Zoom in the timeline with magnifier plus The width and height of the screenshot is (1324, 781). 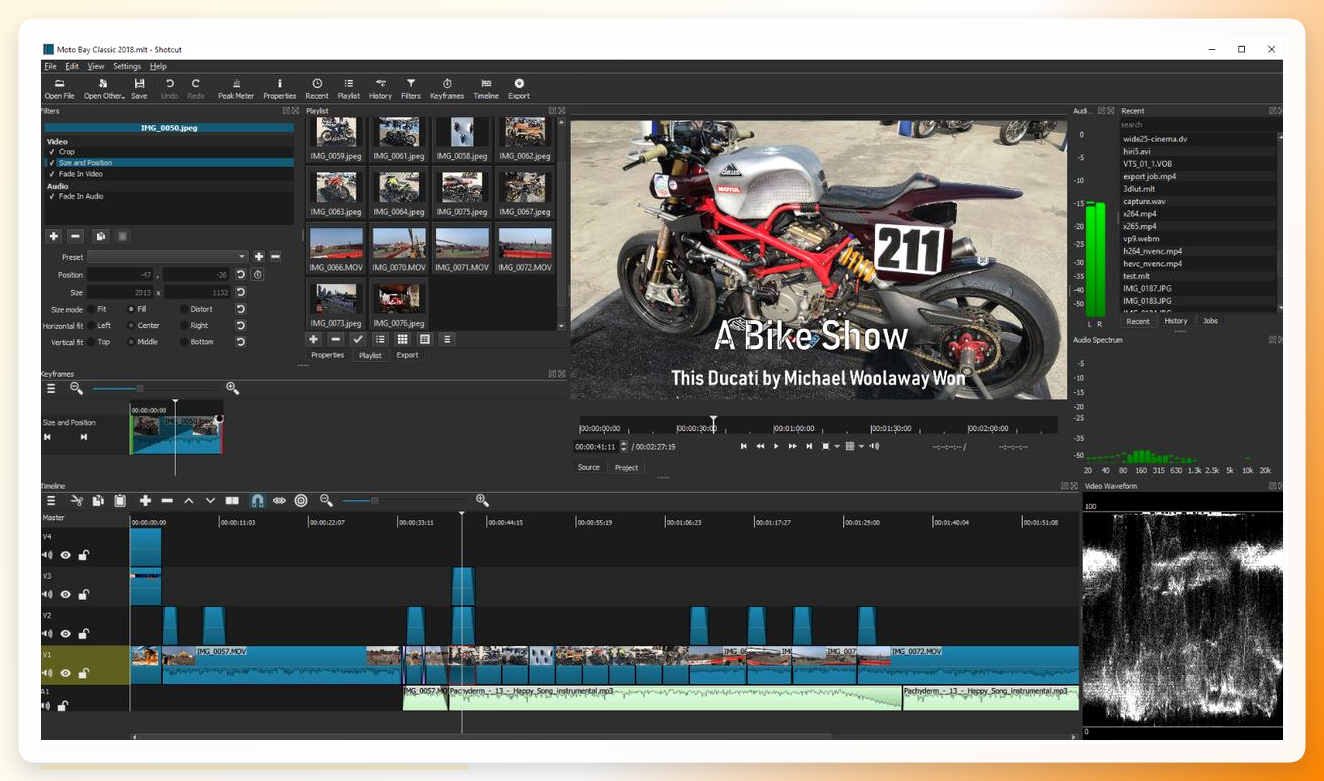(x=482, y=500)
